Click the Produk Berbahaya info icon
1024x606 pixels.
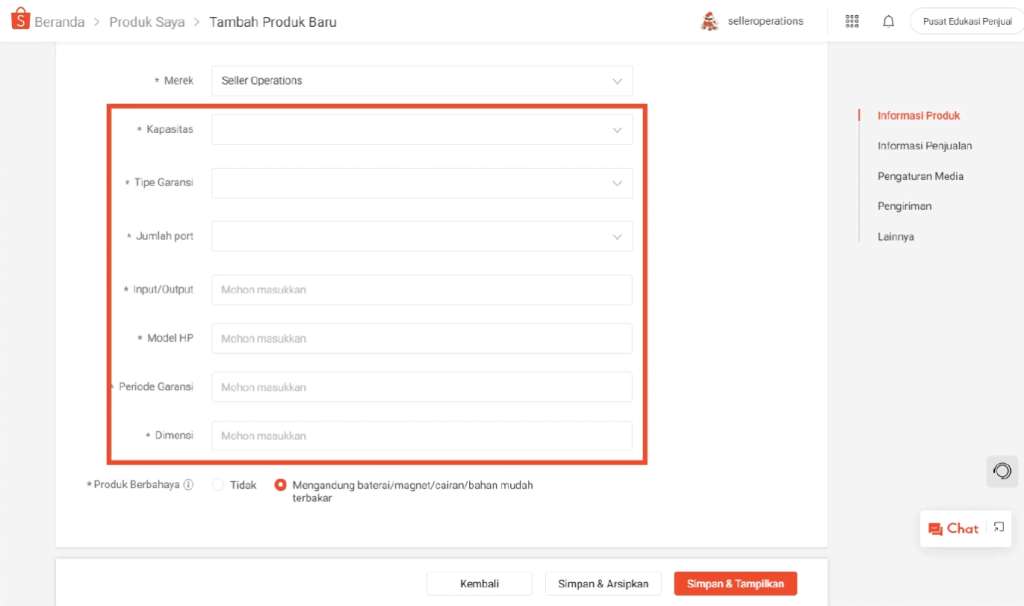pos(188,485)
